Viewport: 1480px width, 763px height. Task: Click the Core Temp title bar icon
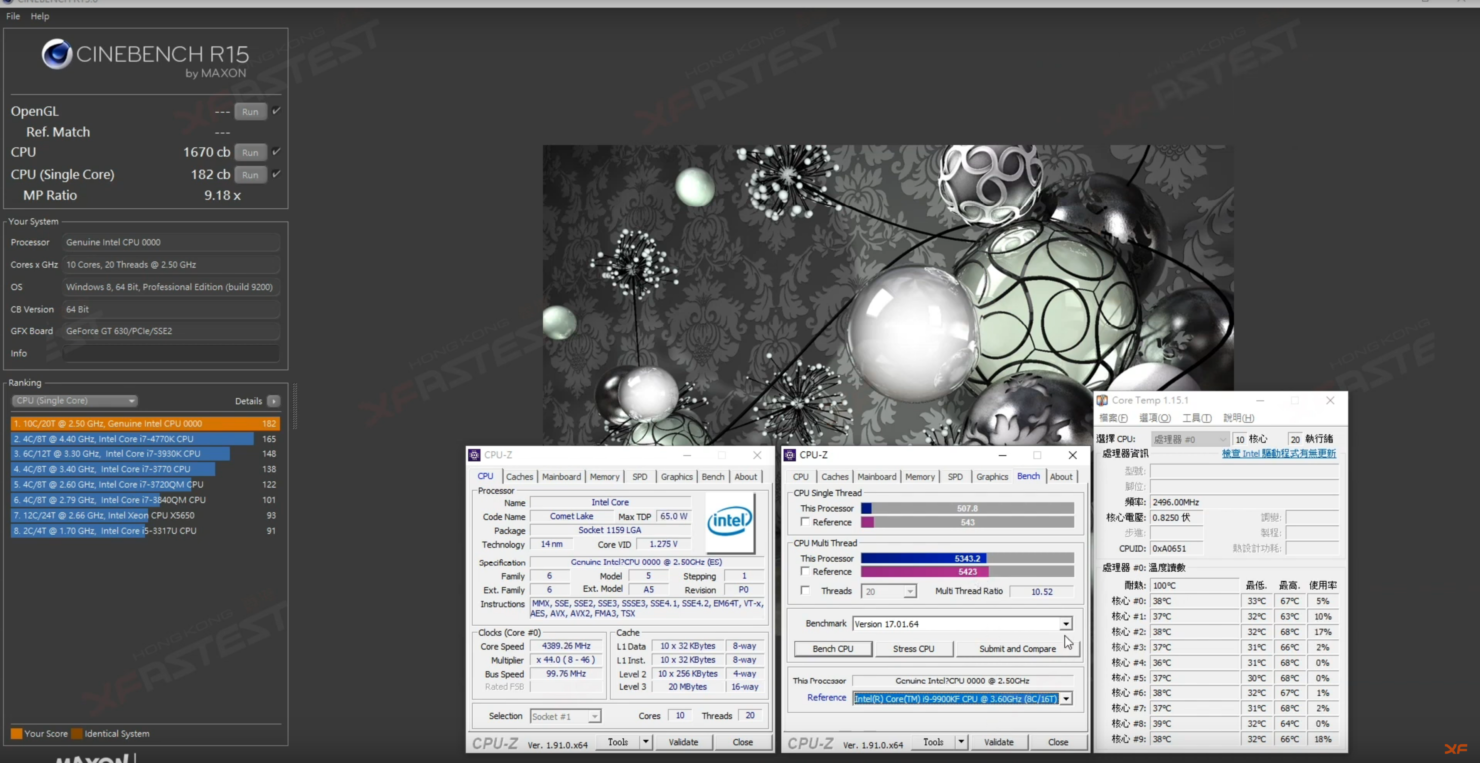coord(1102,400)
